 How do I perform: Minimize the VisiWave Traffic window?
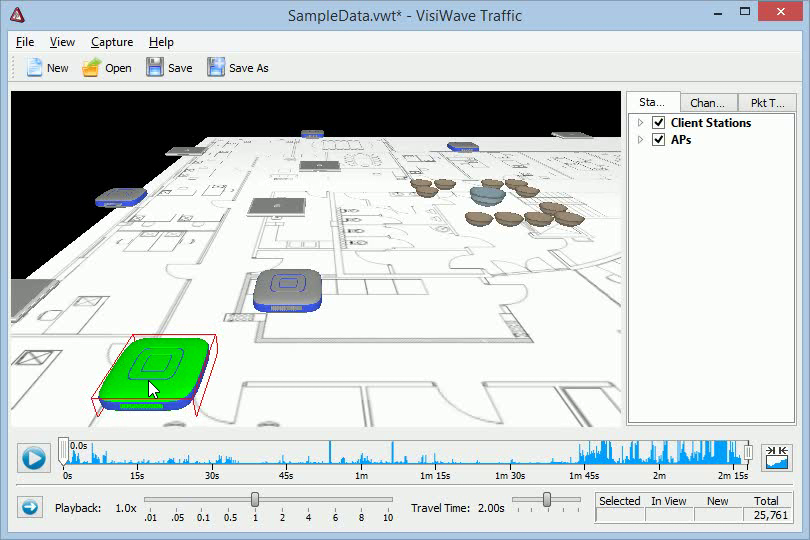(718, 13)
